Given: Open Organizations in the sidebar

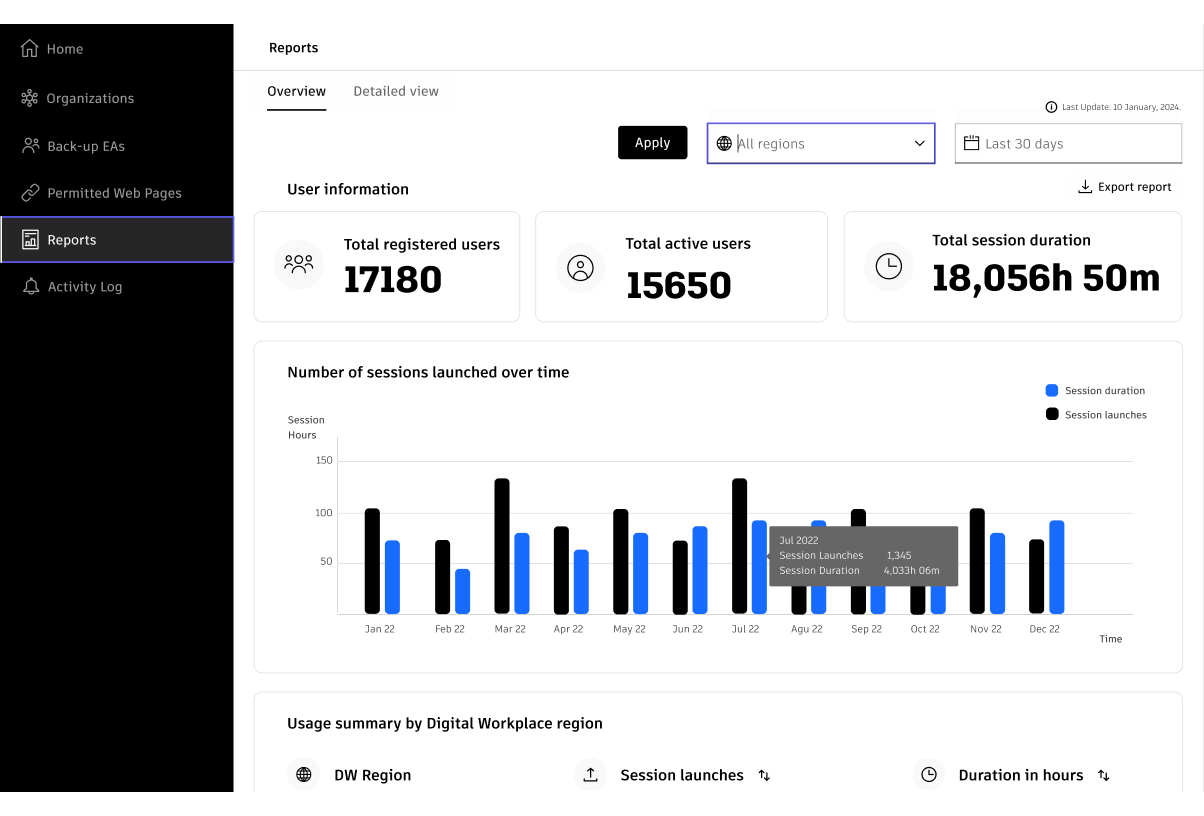Looking at the screenshot, I should pos(117,98).
